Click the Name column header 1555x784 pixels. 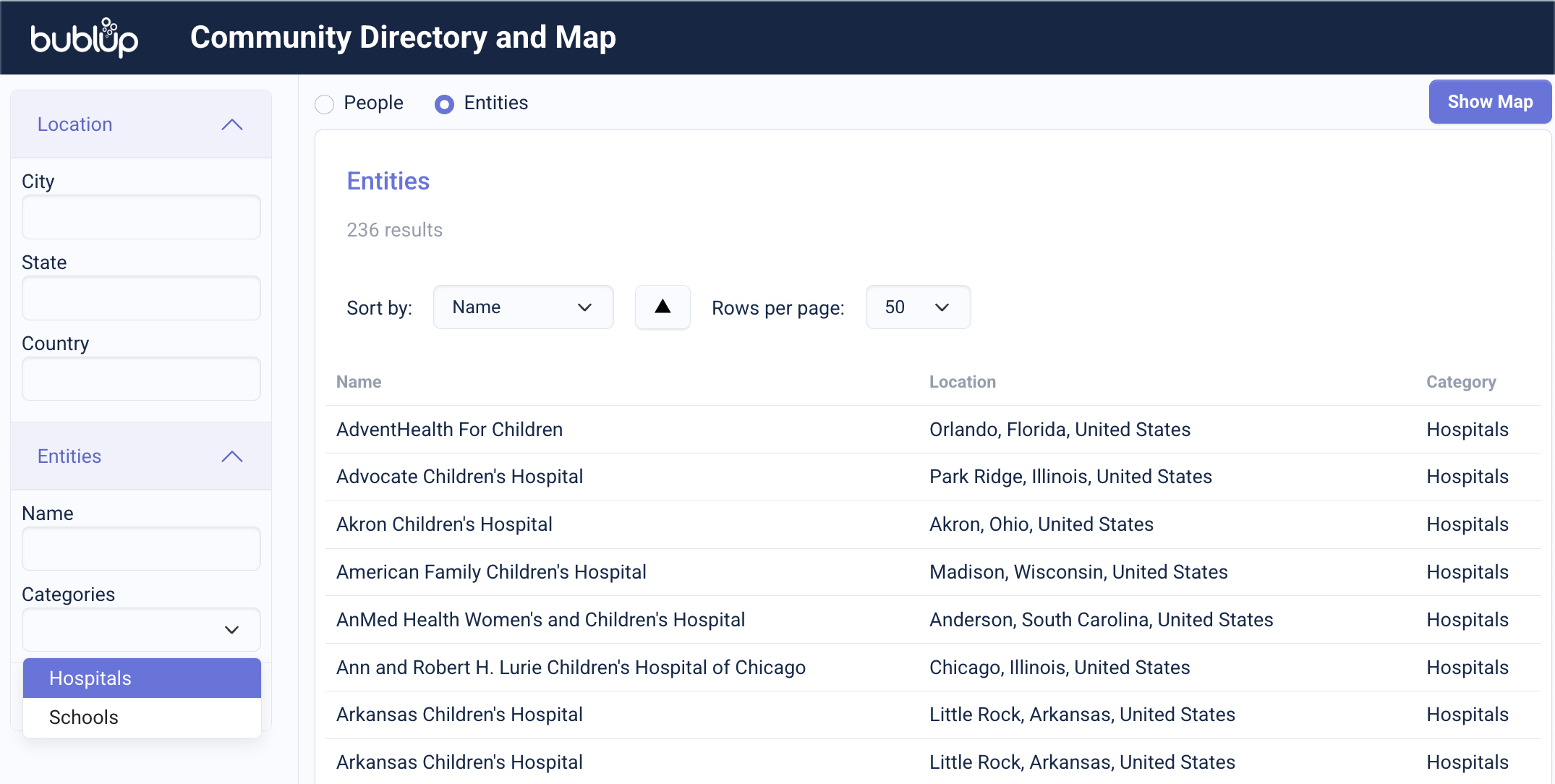(359, 382)
